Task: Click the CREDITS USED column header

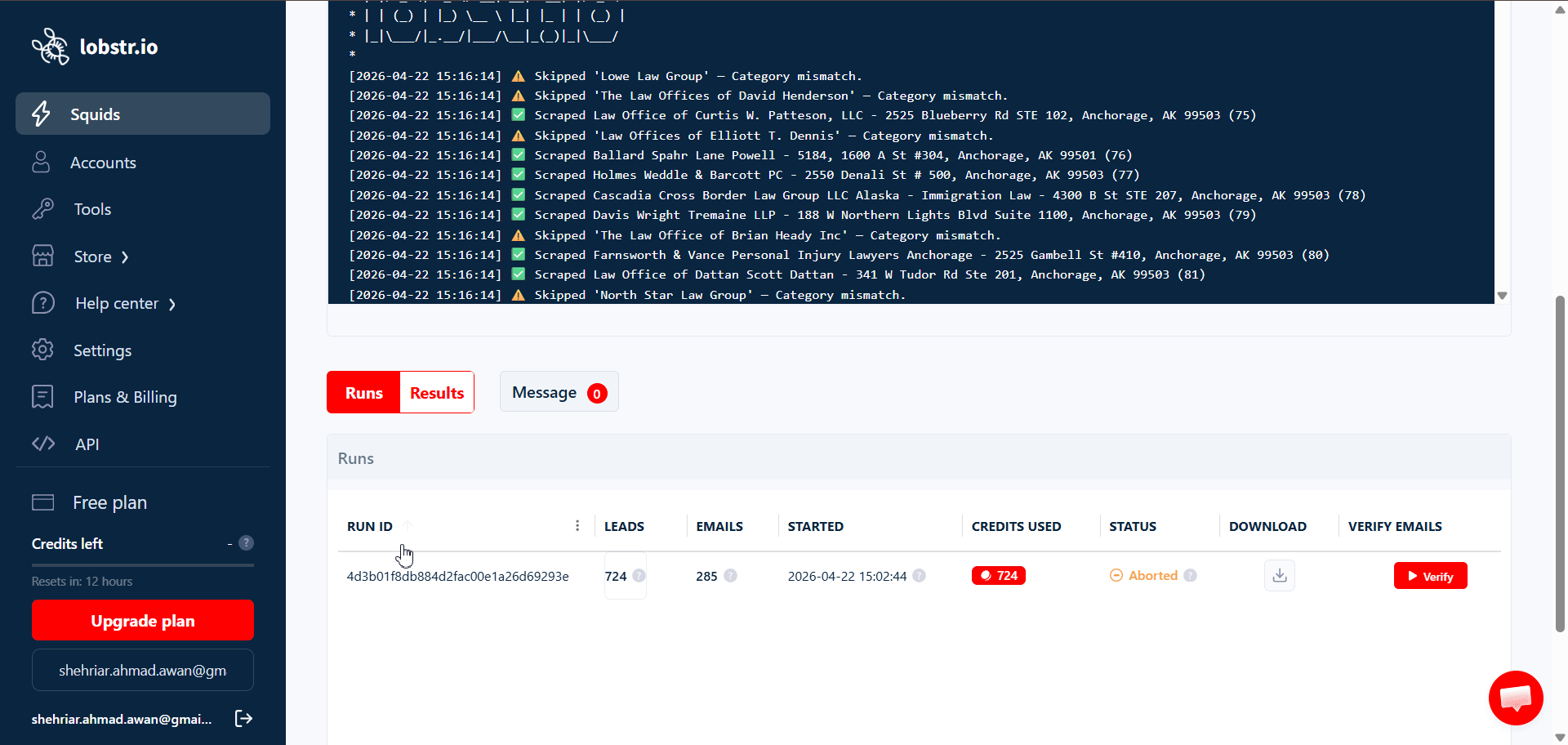Action: [1016, 526]
